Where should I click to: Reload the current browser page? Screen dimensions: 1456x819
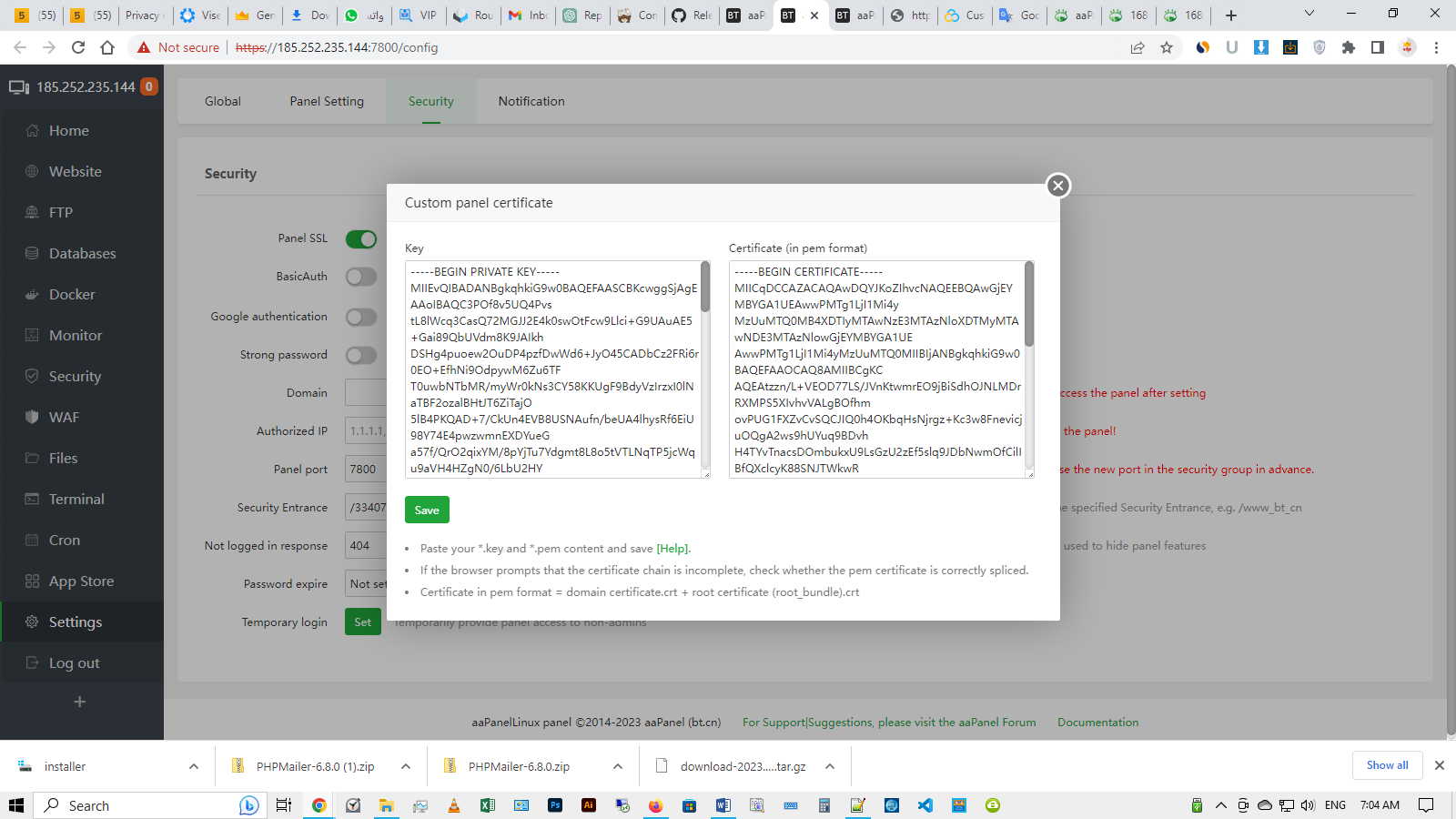click(x=78, y=47)
